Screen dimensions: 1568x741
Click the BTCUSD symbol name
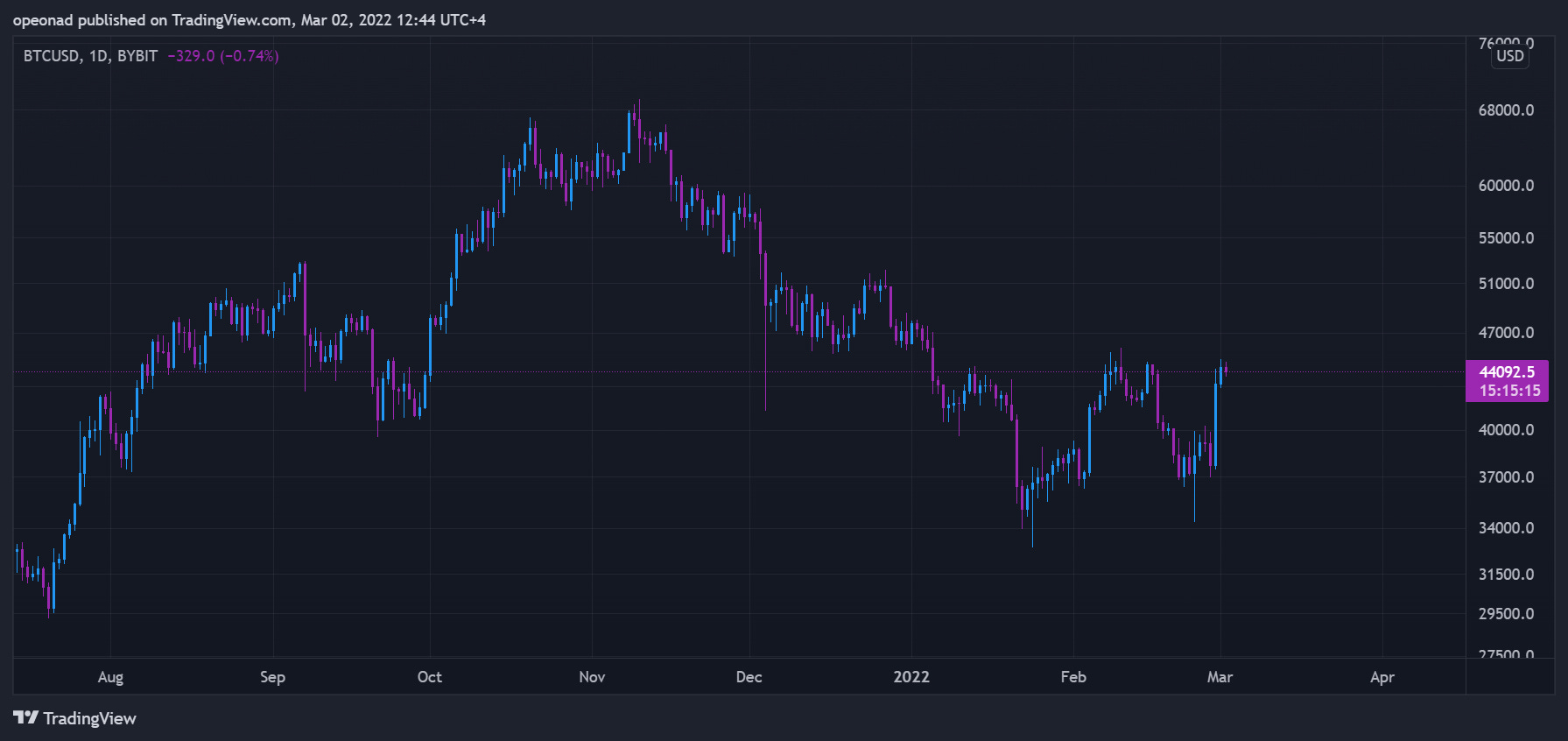pos(51,56)
